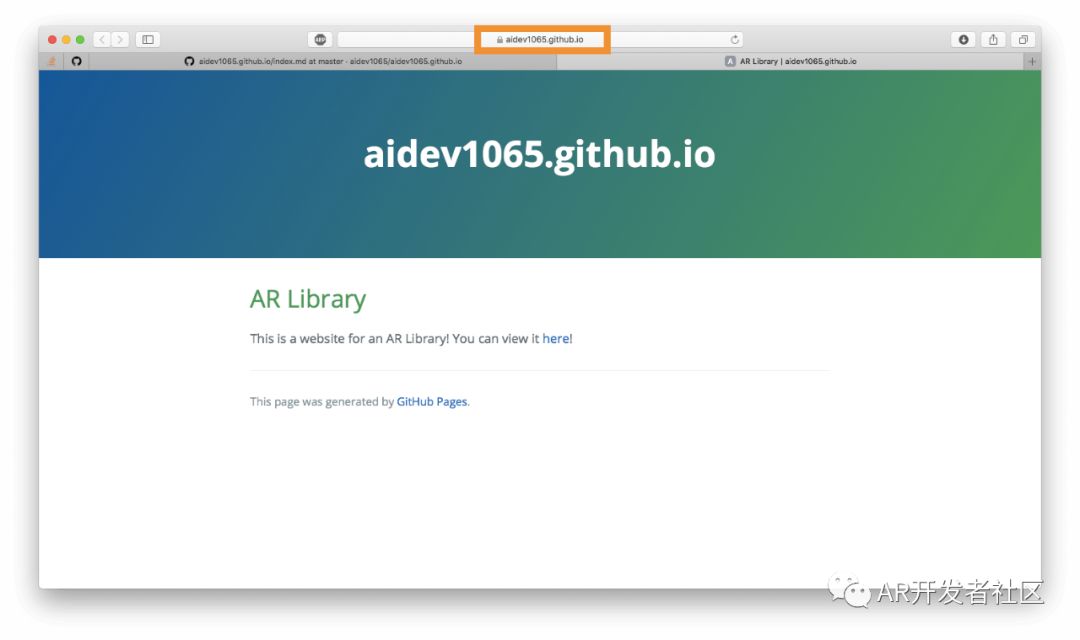Go back with the Safari back arrow

click(x=102, y=39)
